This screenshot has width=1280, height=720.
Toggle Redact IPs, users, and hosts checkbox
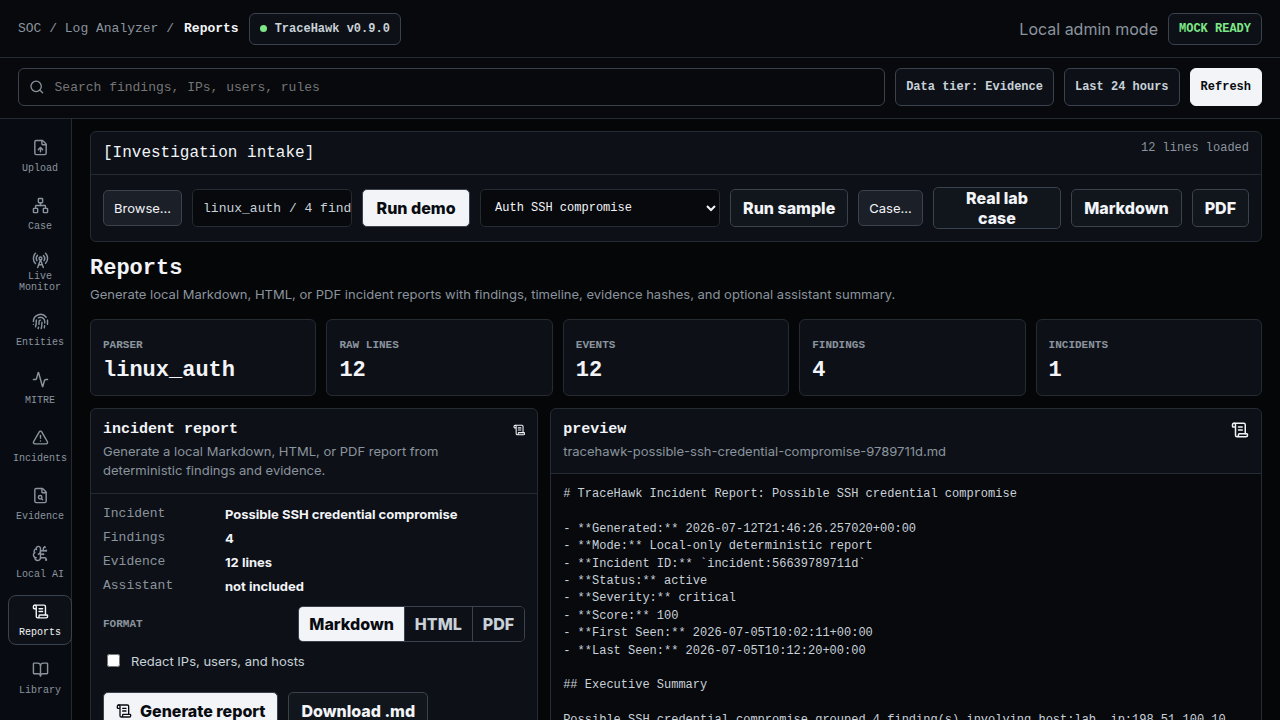pos(113,661)
